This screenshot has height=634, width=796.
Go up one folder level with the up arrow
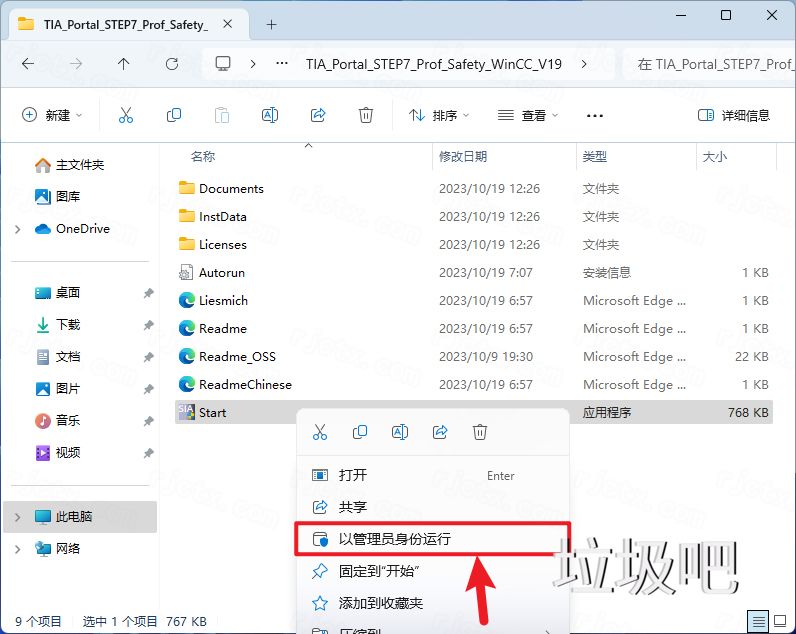[123, 64]
